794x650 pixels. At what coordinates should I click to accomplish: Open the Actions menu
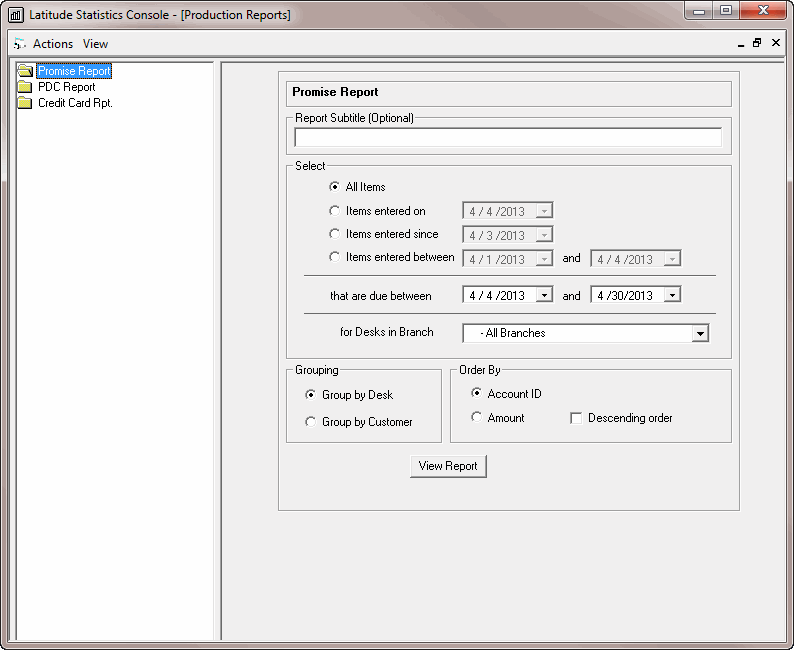[52, 44]
